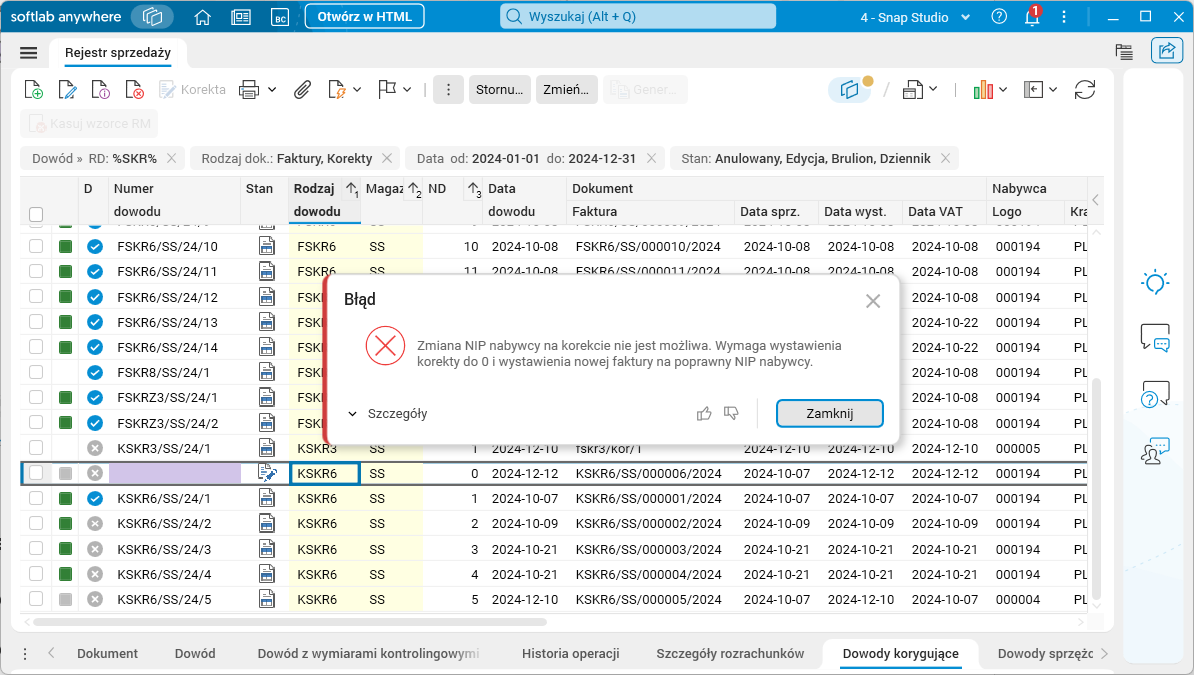This screenshot has height=675, width=1194.
Task: Click the thumbs up feedback icon
Action: tap(704, 413)
